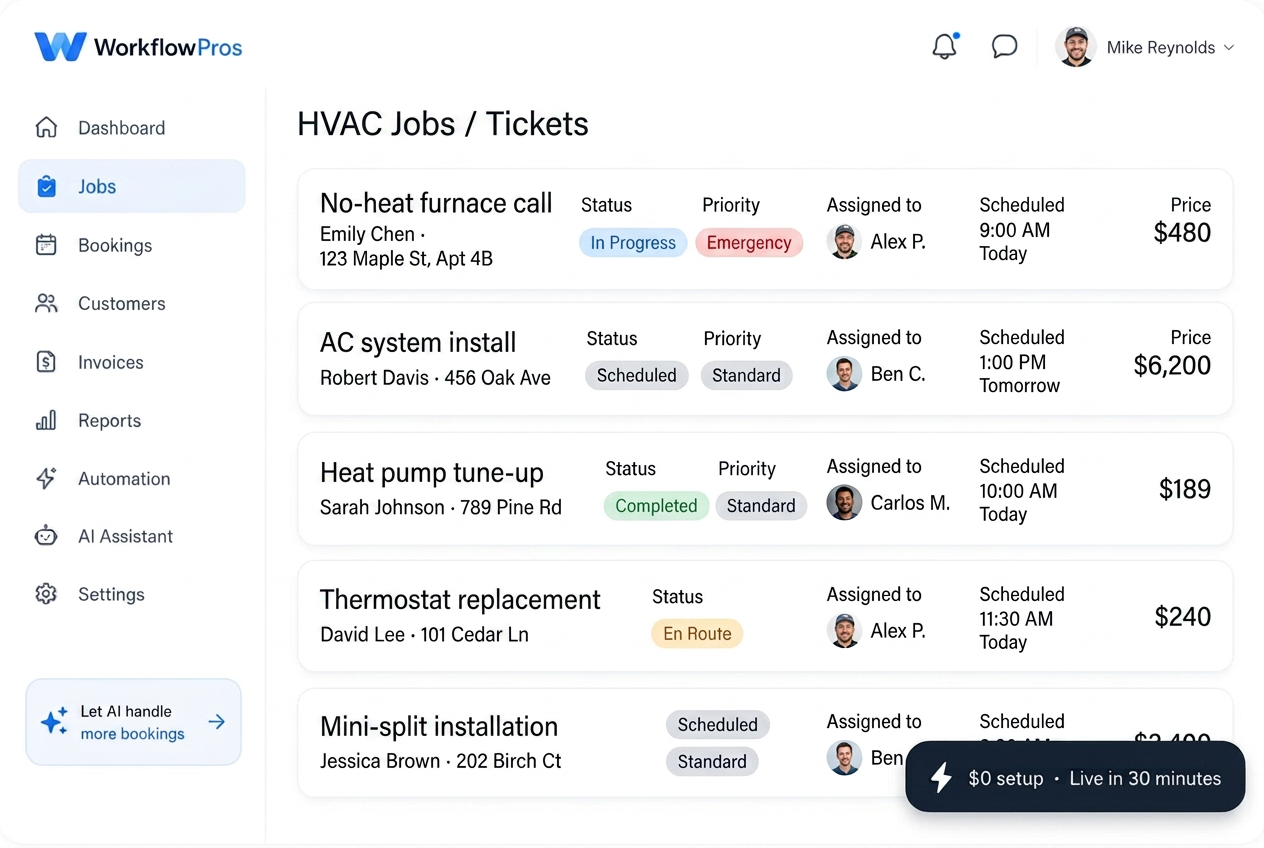Click the $480 price
The image size is (1264, 848).
coord(1182,233)
